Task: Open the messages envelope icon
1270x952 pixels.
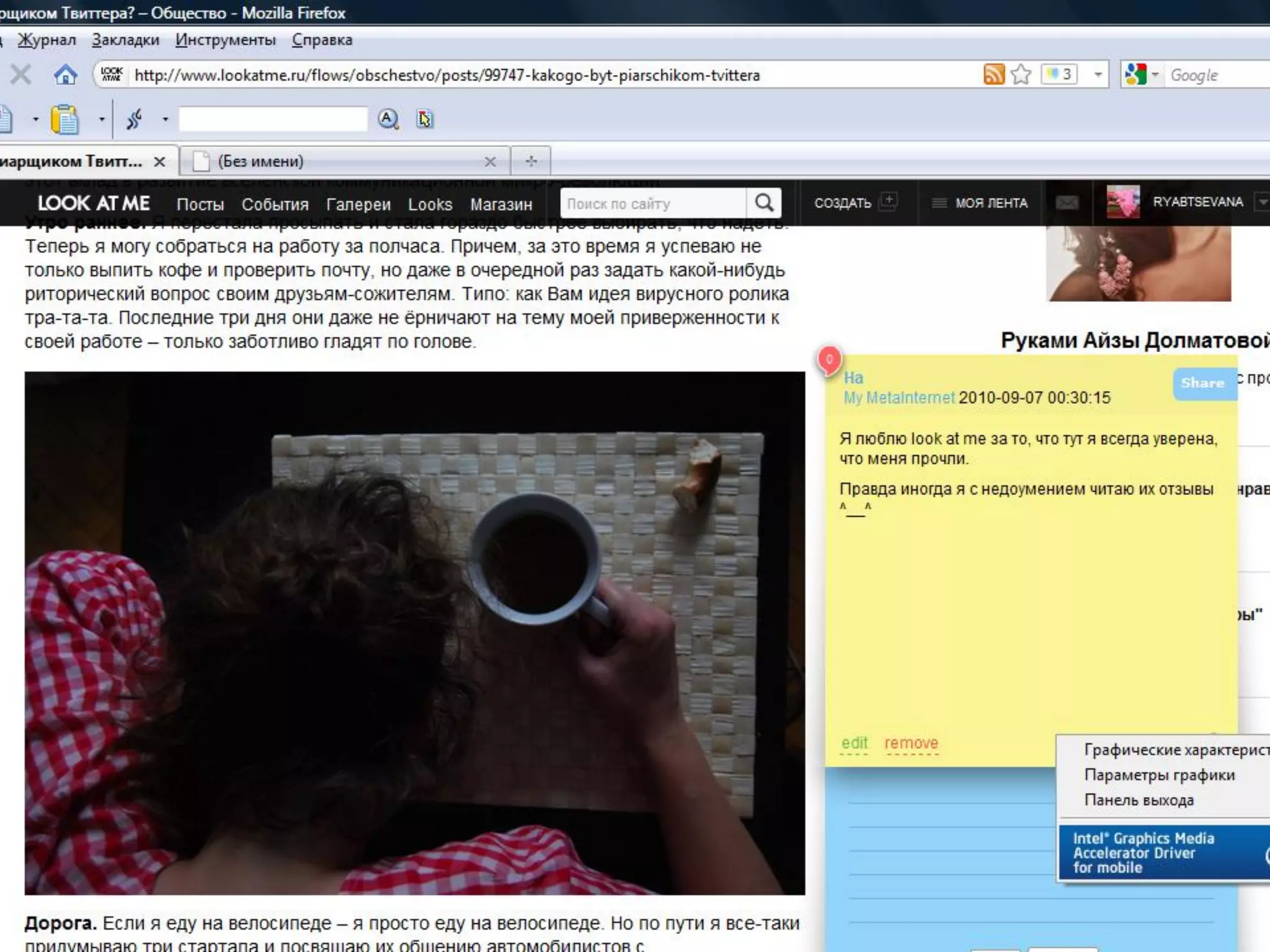Action: (x=1067, y=203)
